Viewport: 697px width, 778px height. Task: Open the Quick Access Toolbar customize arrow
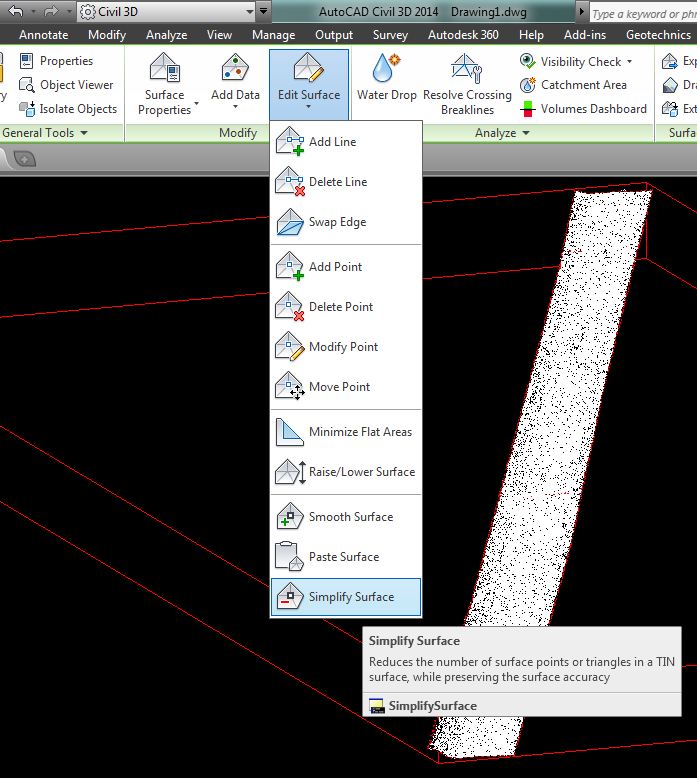(264, 11)
